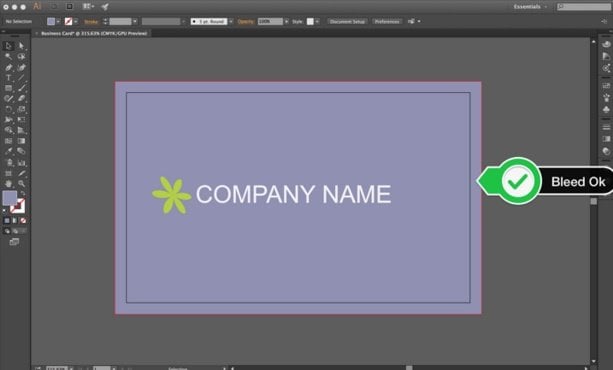This screenshot has width=613, height=370.
Task: Select the Type tool
Action: [x=8, y=78]
